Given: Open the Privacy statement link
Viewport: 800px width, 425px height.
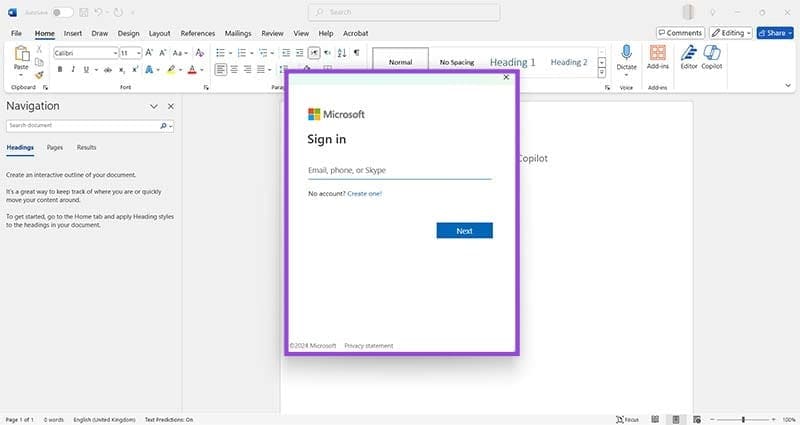Looking at the screenshot, I should click(368, 346).
